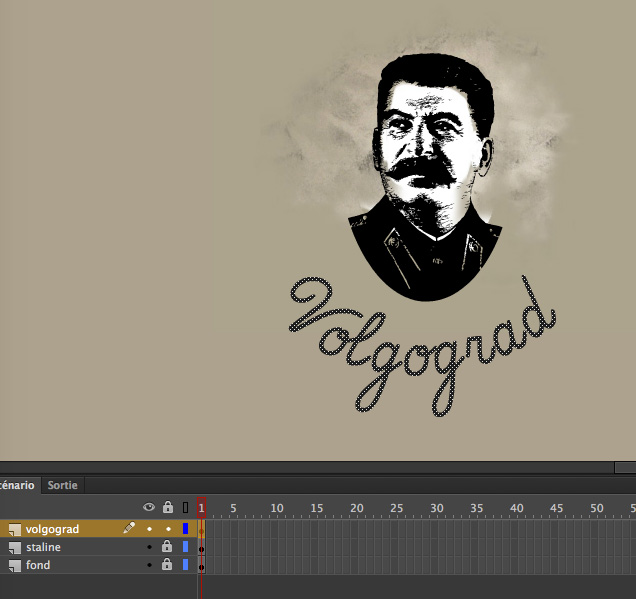This screenshot has width=636, height=599.
Task: Switch to the Sortie tab
Action: 62,485
